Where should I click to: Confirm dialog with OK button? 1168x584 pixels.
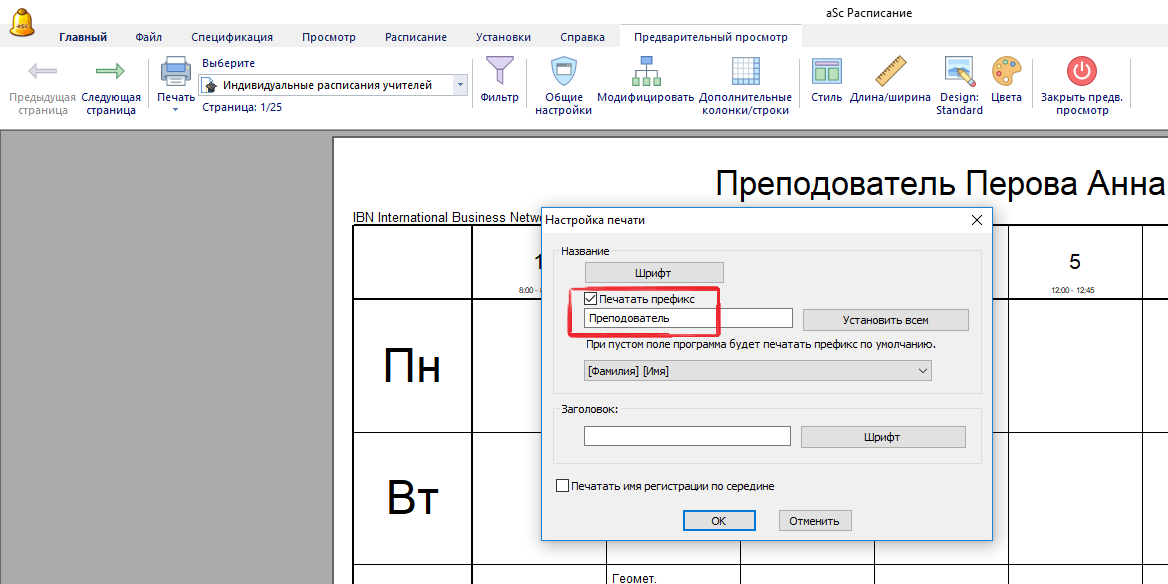(718, 521)
